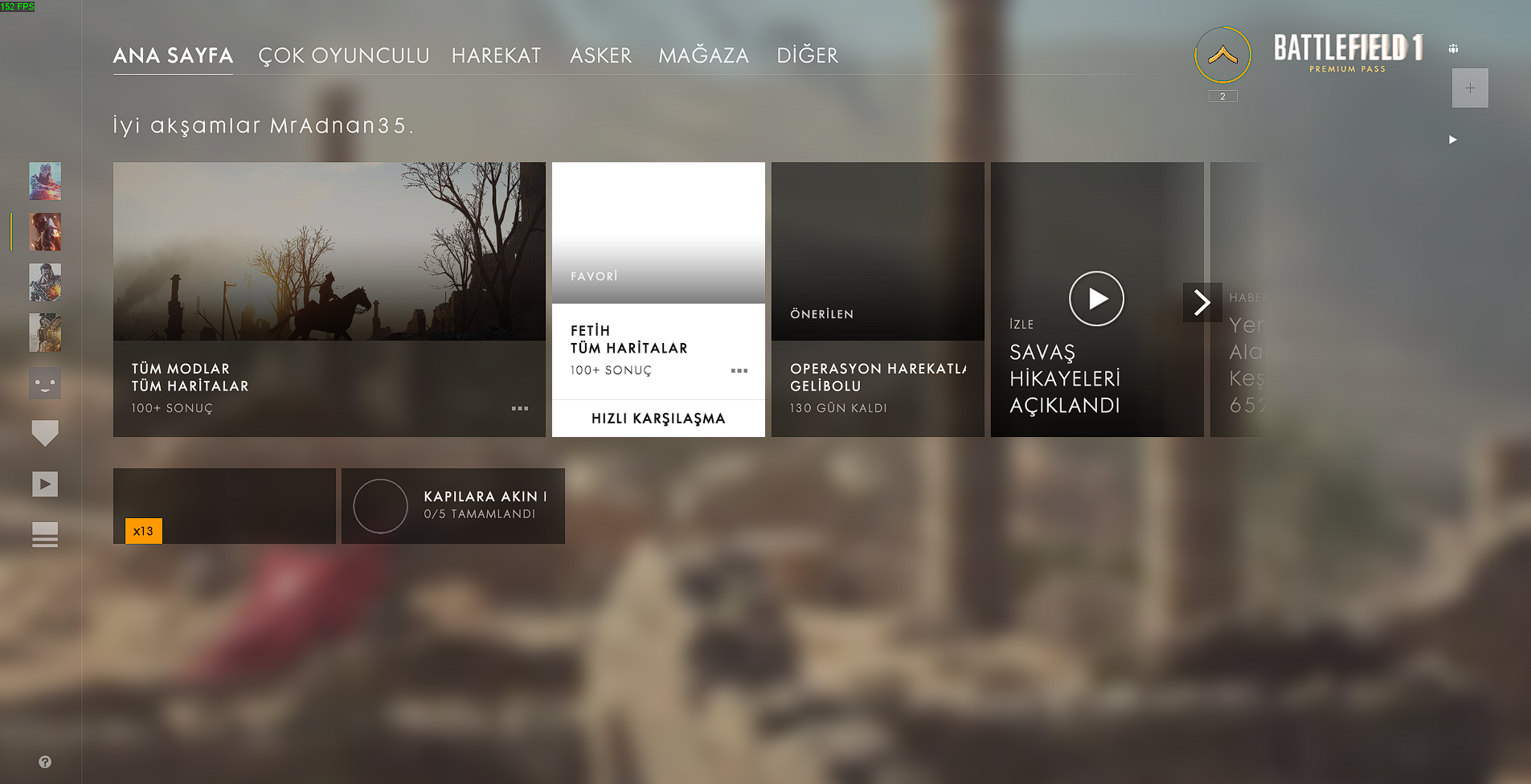Open options dots on Fetih card

tap(739, 370)
